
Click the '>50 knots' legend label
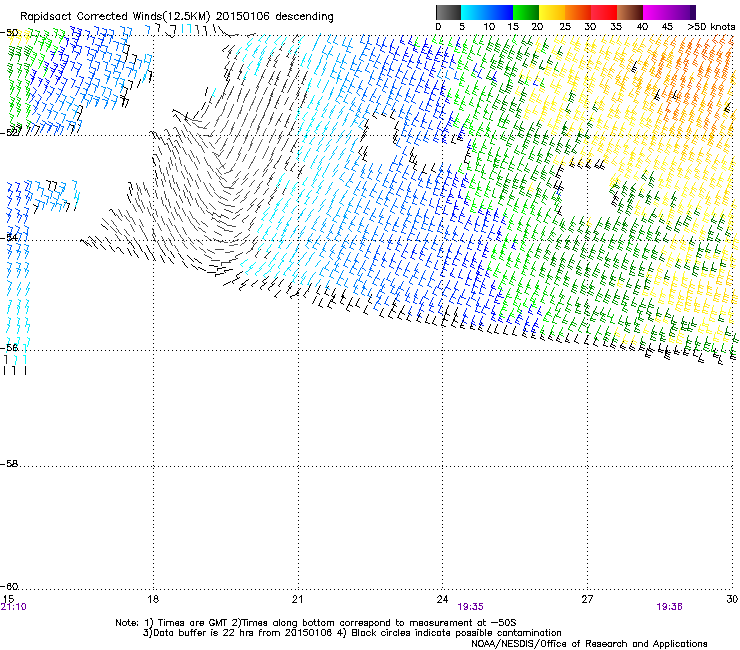tap(711, 27)
